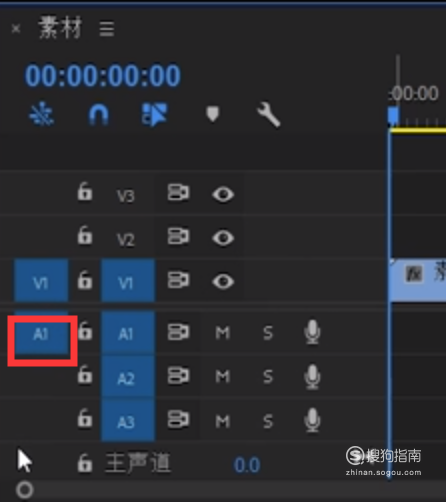446x502 pixels.
Task: Toggle lock on track V3
Action: [x=85, y=192]
